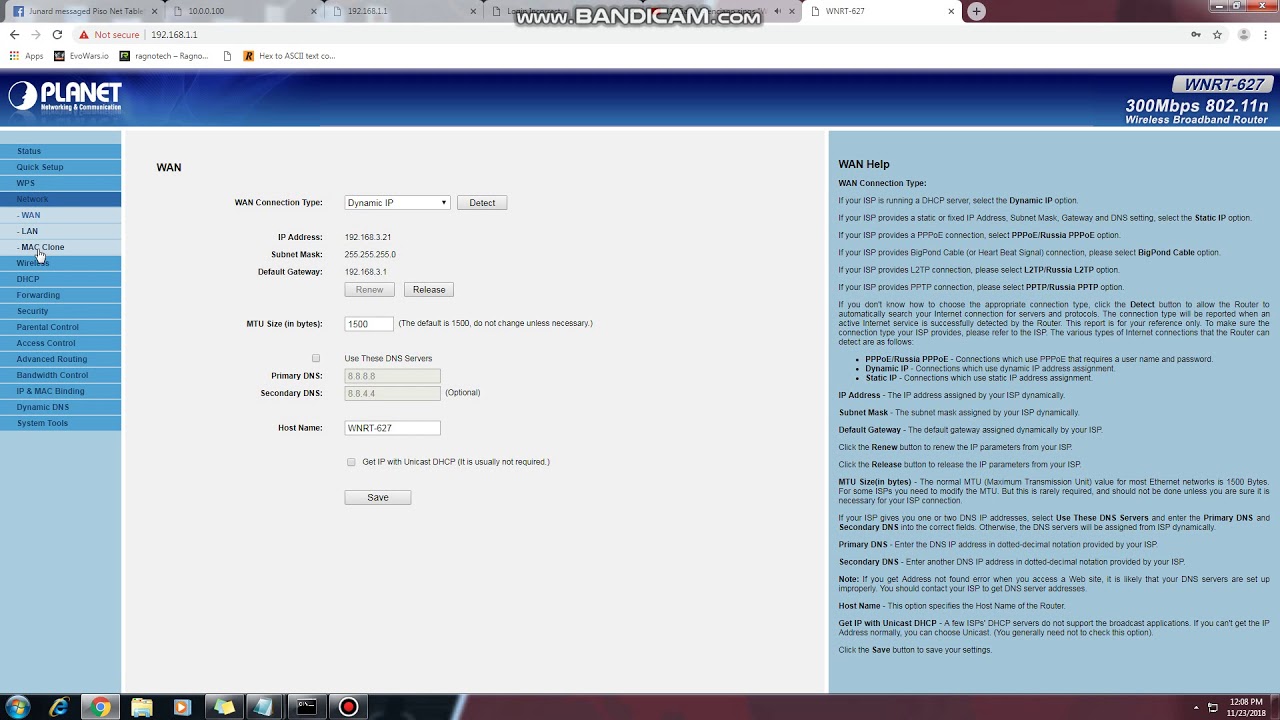Open the IP & MAC Binding menu
1280x720 pixels.
coord(60,391)
